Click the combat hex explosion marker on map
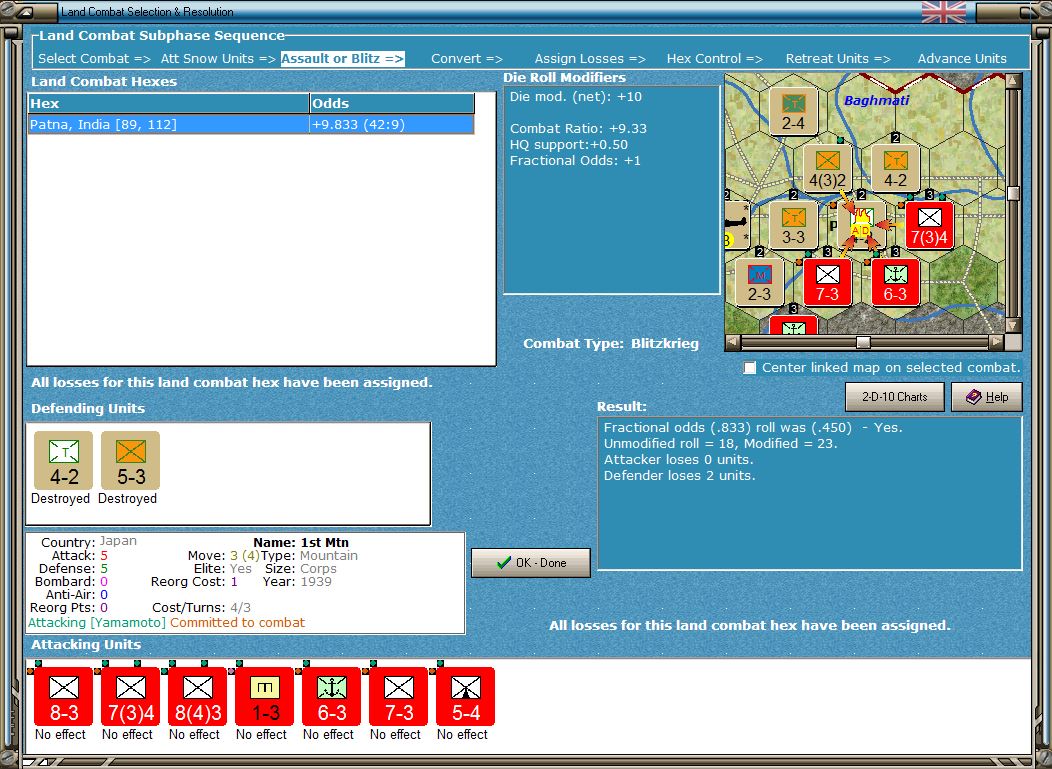 (x=861, y=224)
